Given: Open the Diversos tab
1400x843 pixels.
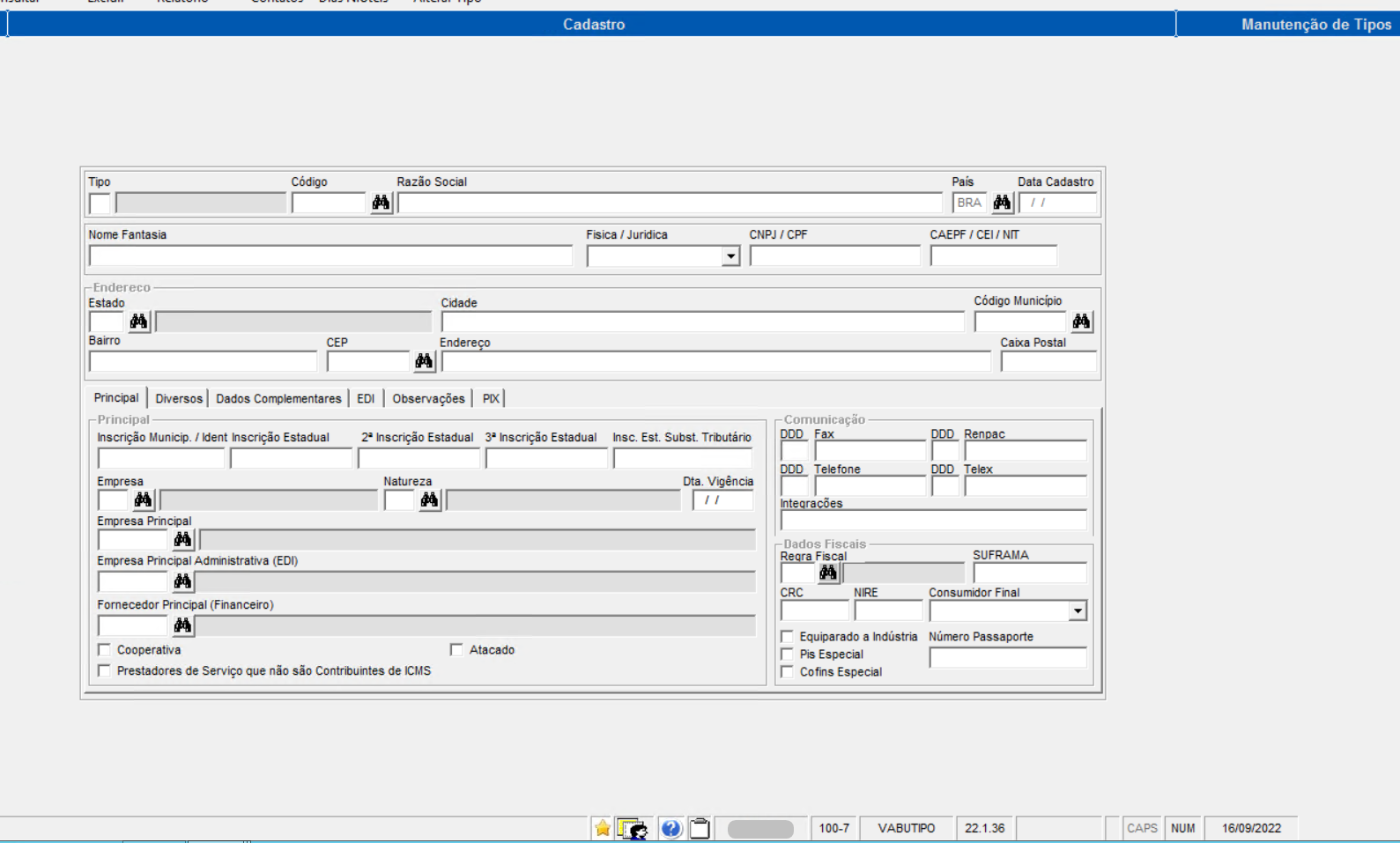Looking at the screenshot, I should point(179,399).
